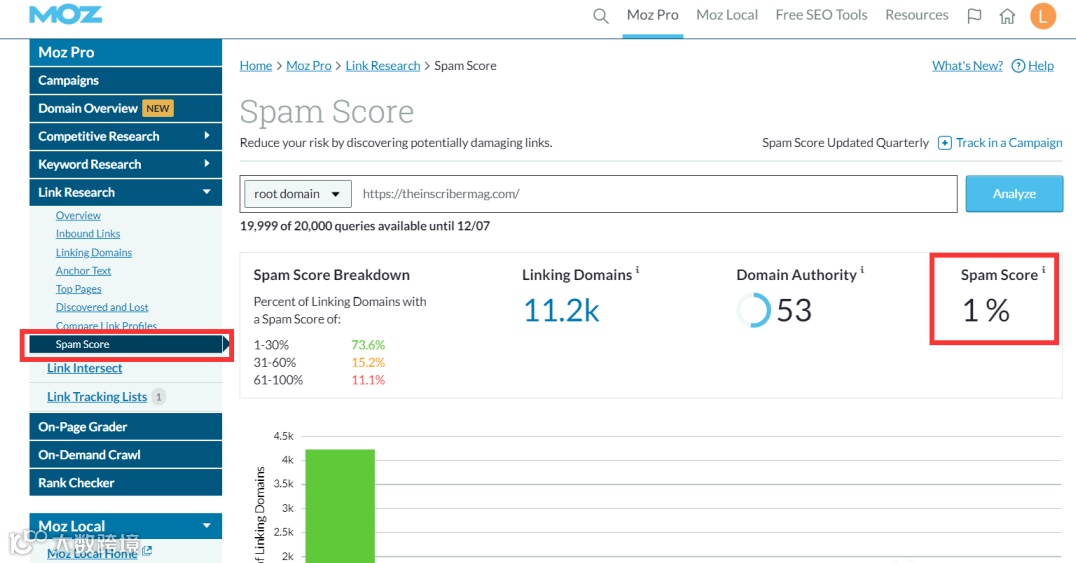This screenshot has width=1076, height=563.
Task: Click the Moz Local Home external link icon
Action: pos(147,550)
